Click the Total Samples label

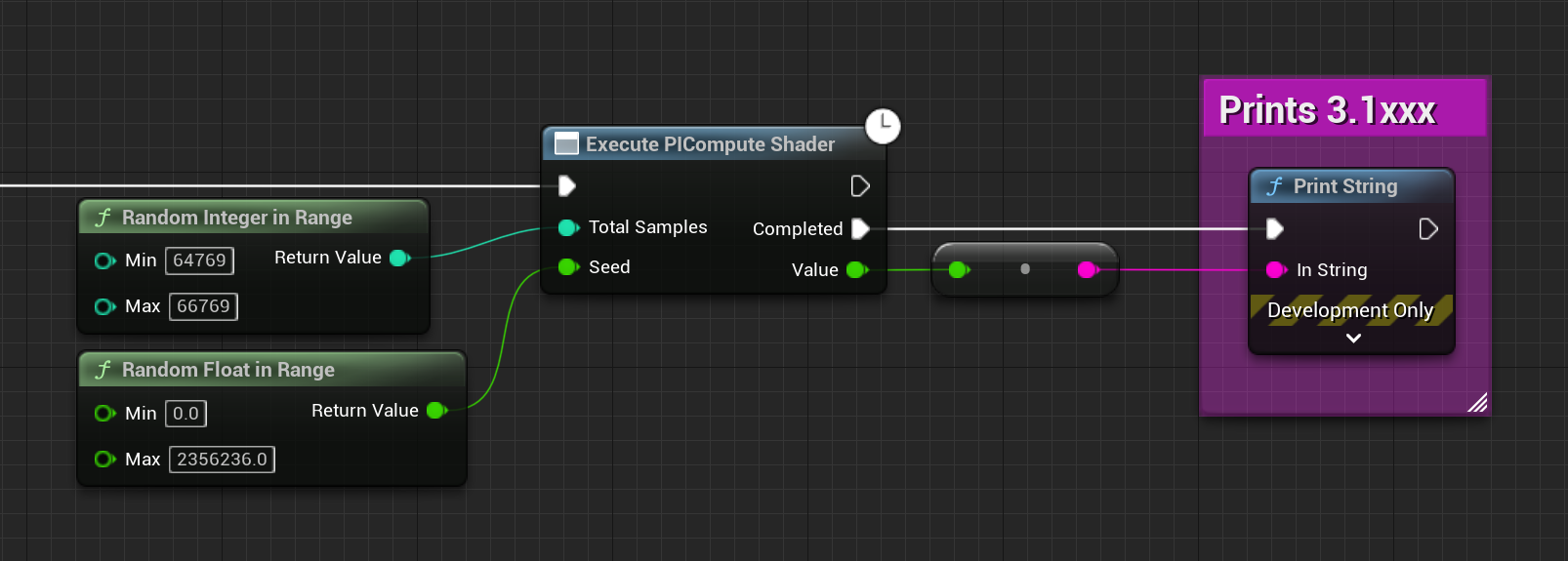tap(648, 227)
